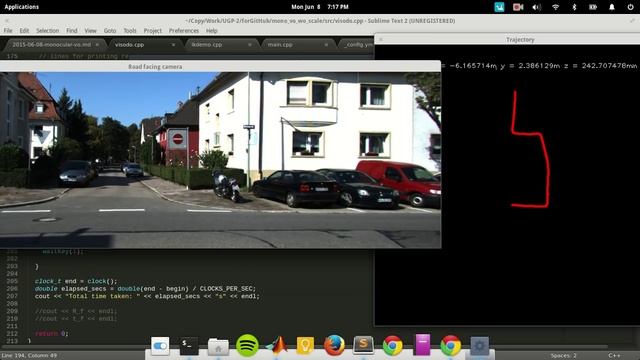
Task: Open the Selection menu
Action: [x=47, y=31]
